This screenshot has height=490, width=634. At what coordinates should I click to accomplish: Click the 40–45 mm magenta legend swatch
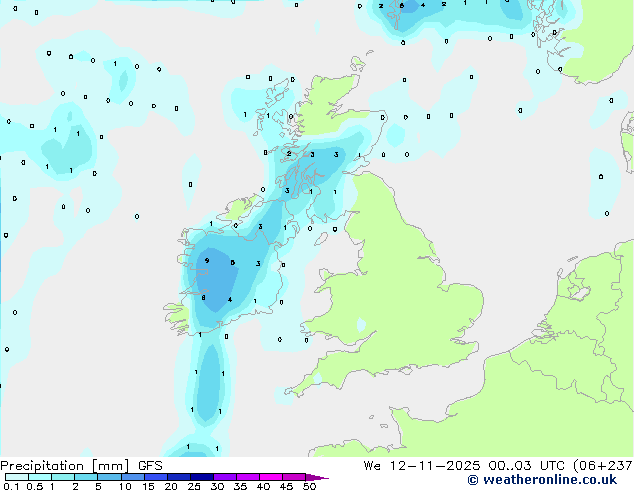tap(271, 477)
